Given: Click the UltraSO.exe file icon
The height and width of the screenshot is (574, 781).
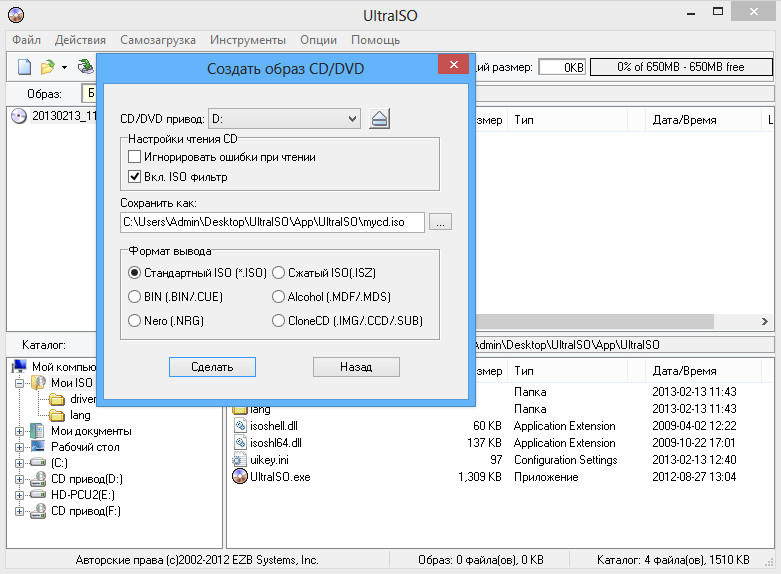Looking at the screenshot, I should click(240, 477).
